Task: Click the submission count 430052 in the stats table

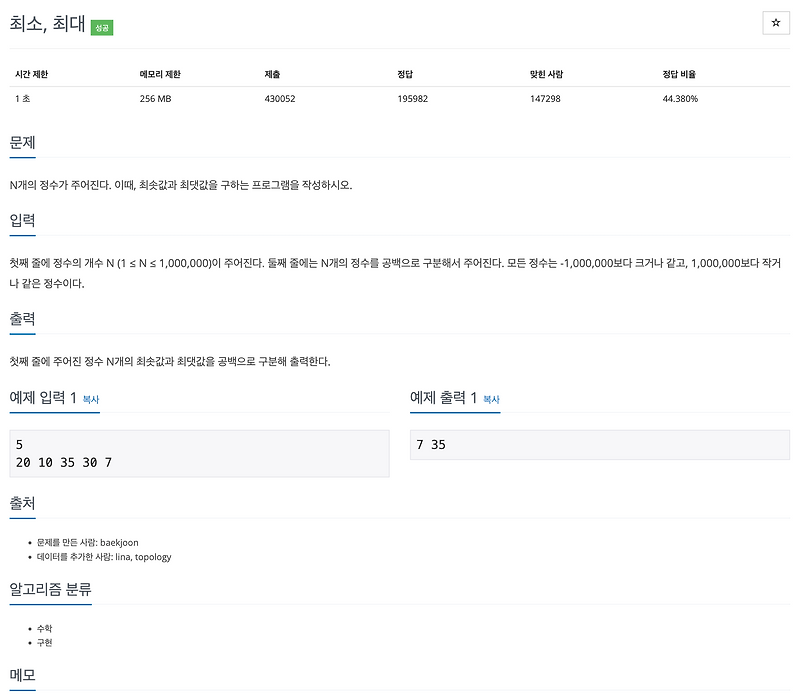Action: [x=279, y=98]
